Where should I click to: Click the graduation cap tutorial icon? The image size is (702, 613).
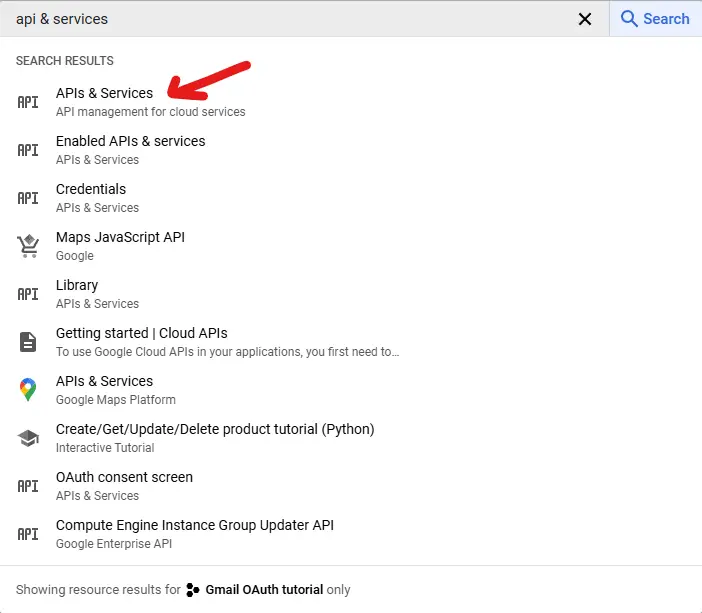[x=28, y=438]
